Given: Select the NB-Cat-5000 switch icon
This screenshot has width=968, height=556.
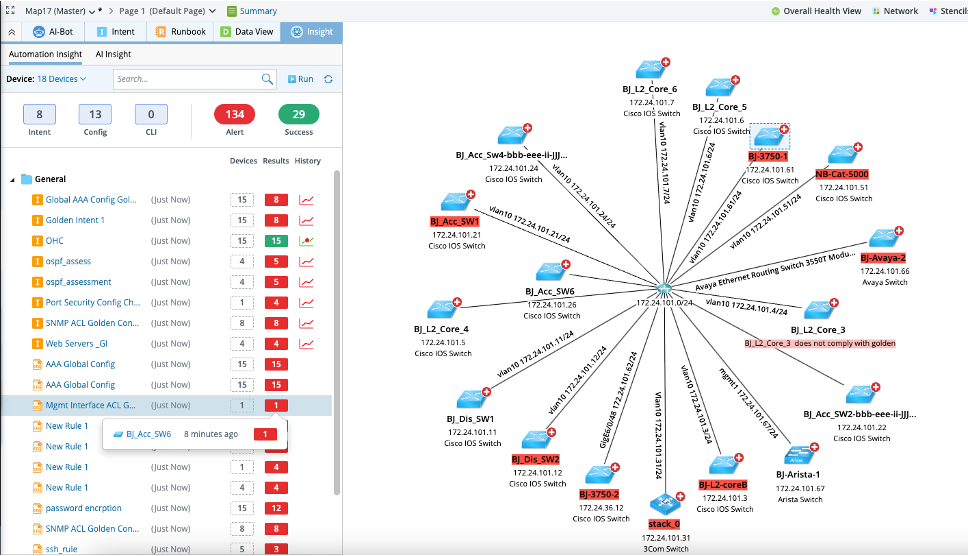Looking at the screenshot, I should [x=843, y=154].
